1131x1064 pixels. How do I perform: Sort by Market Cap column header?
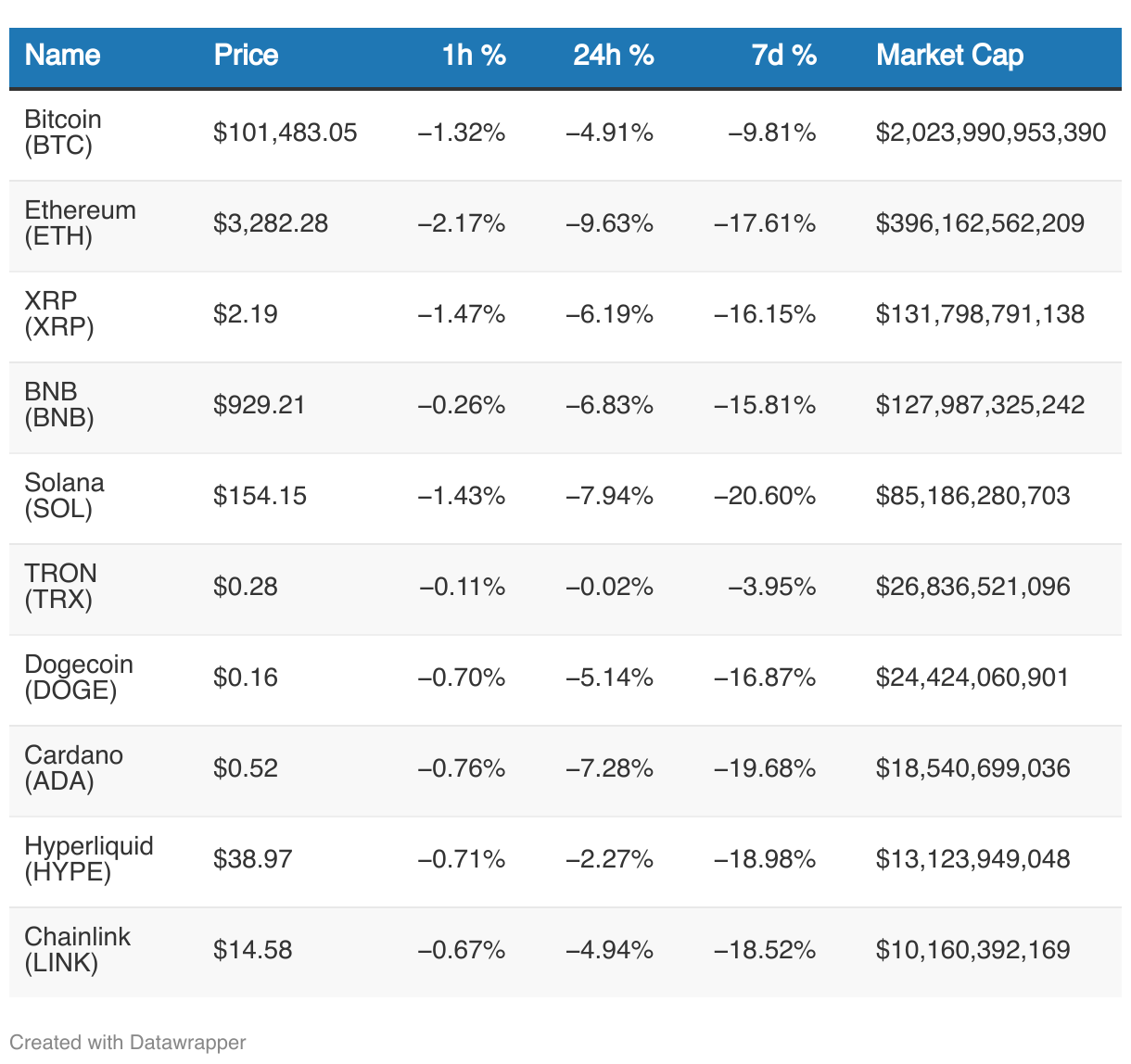tap(949, 56)
